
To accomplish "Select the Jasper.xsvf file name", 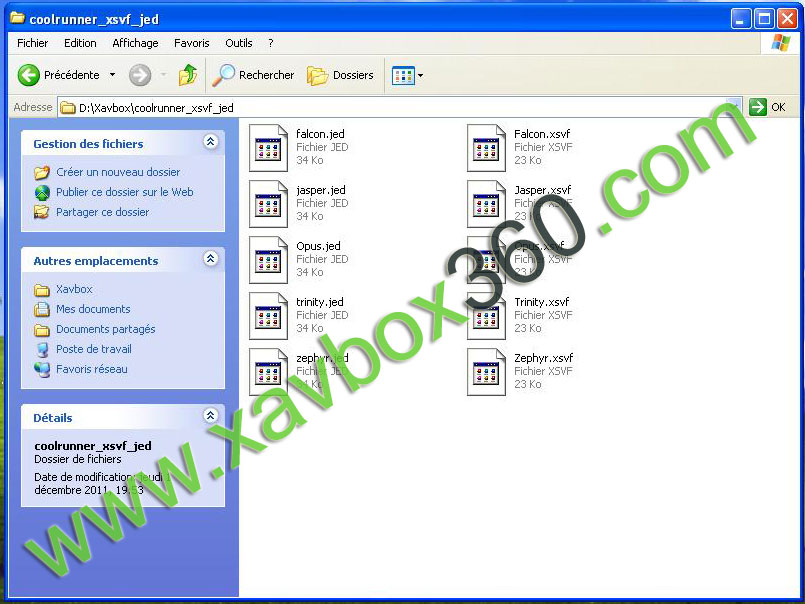I will [543, 190].
